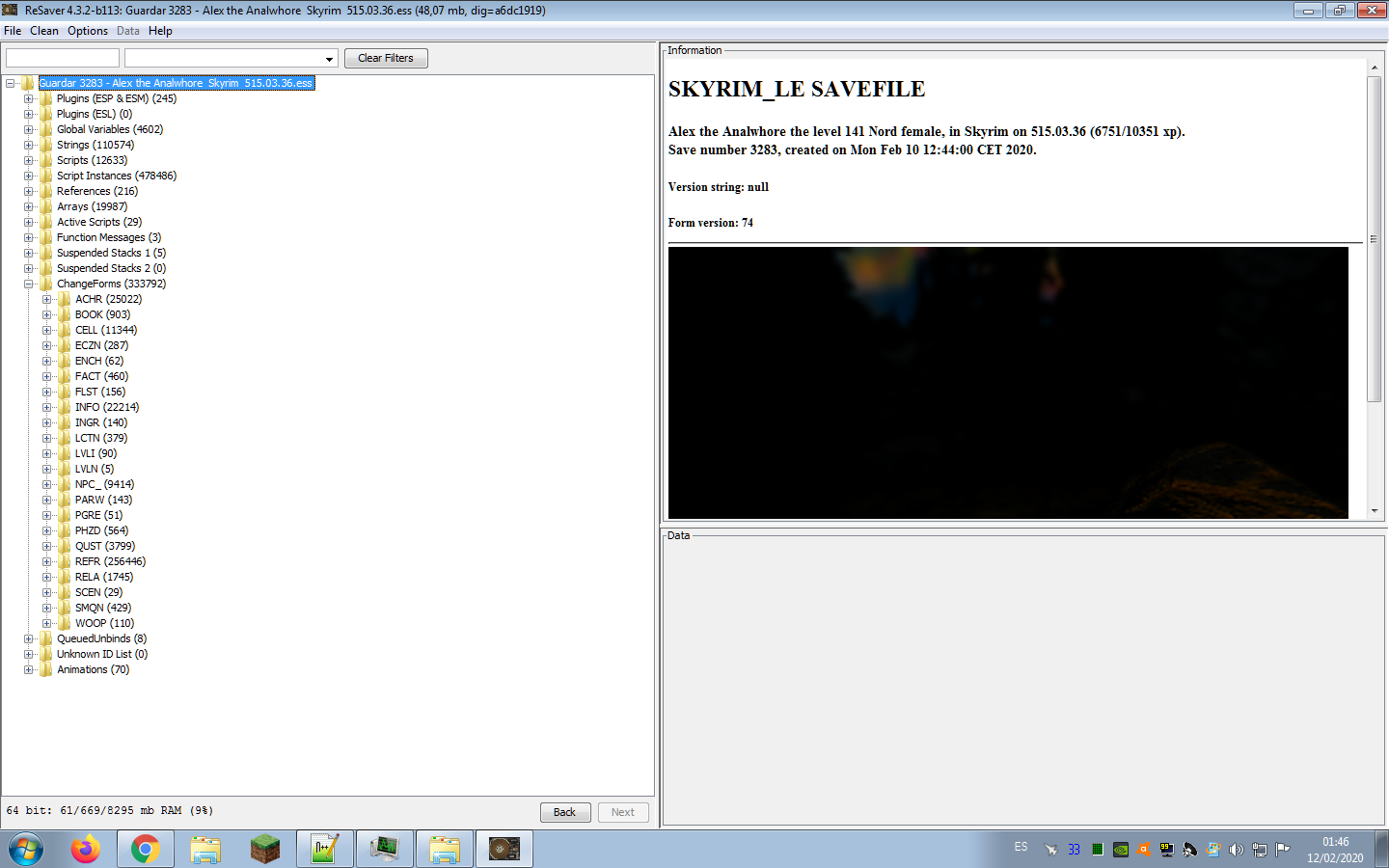
Task: Expand the Animations (70) node
Action: [28, 669]
